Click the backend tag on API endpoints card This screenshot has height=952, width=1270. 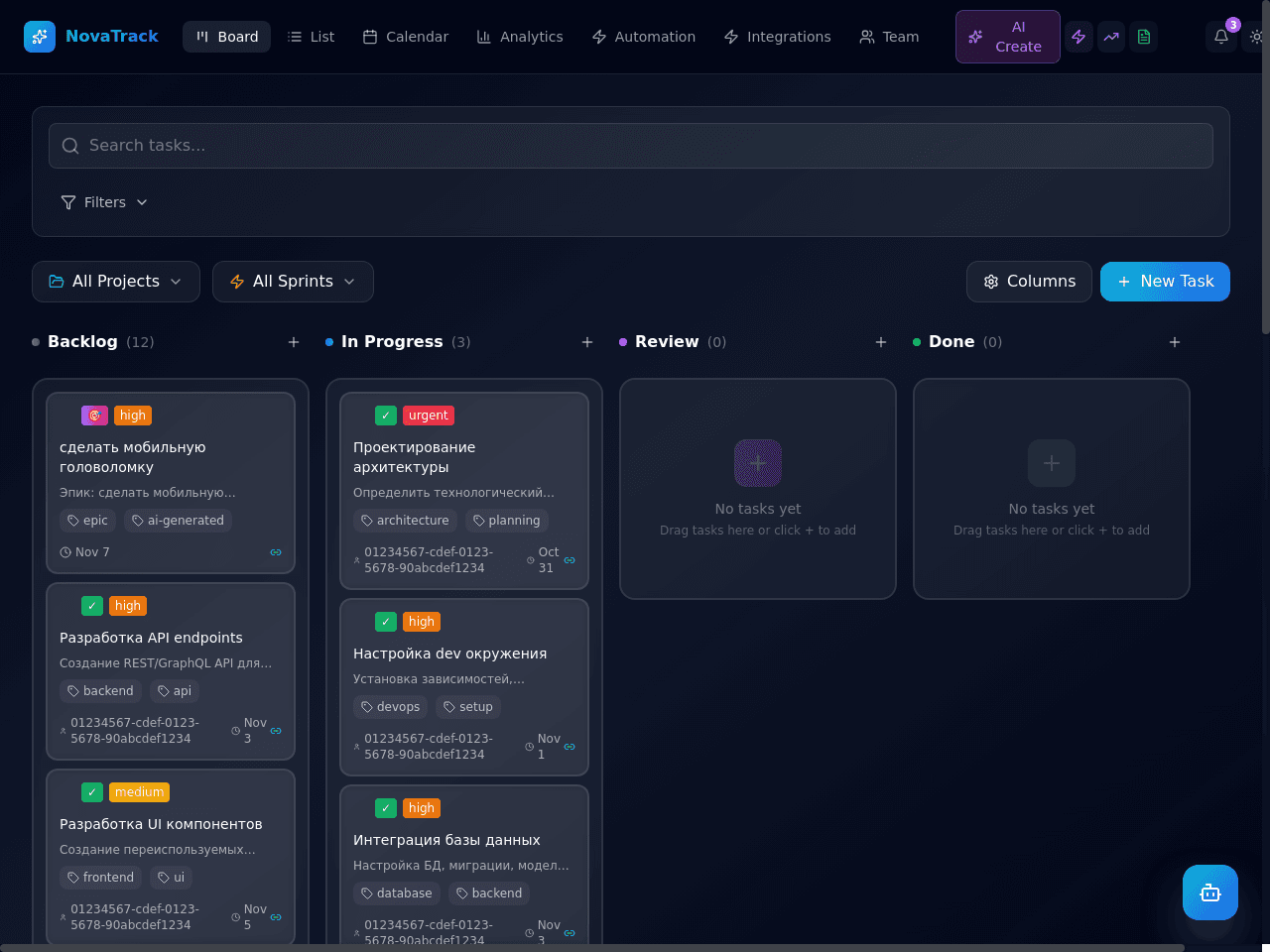(x=100, y=691)
